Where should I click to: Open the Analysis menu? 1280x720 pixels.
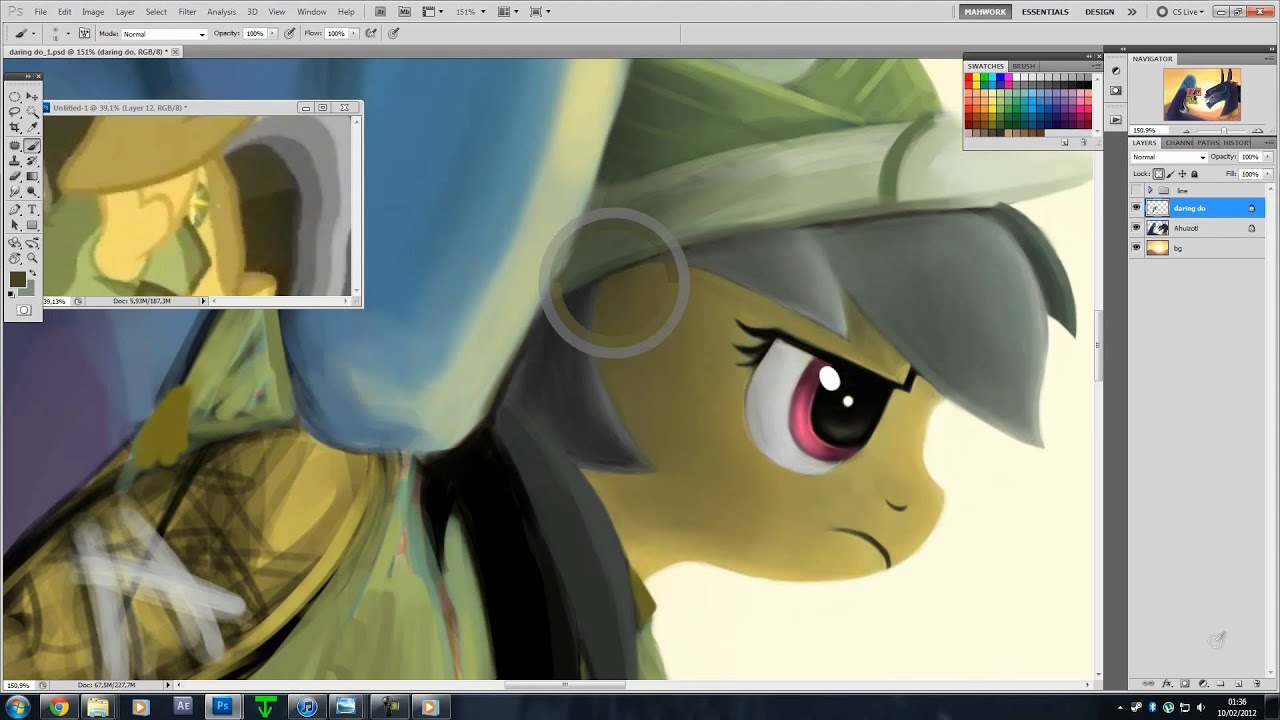click(x=221, y=12)
